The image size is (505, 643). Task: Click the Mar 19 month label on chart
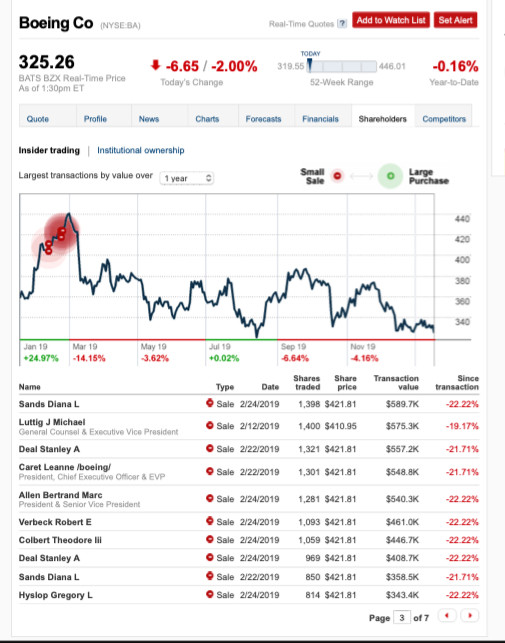(85, 347)
